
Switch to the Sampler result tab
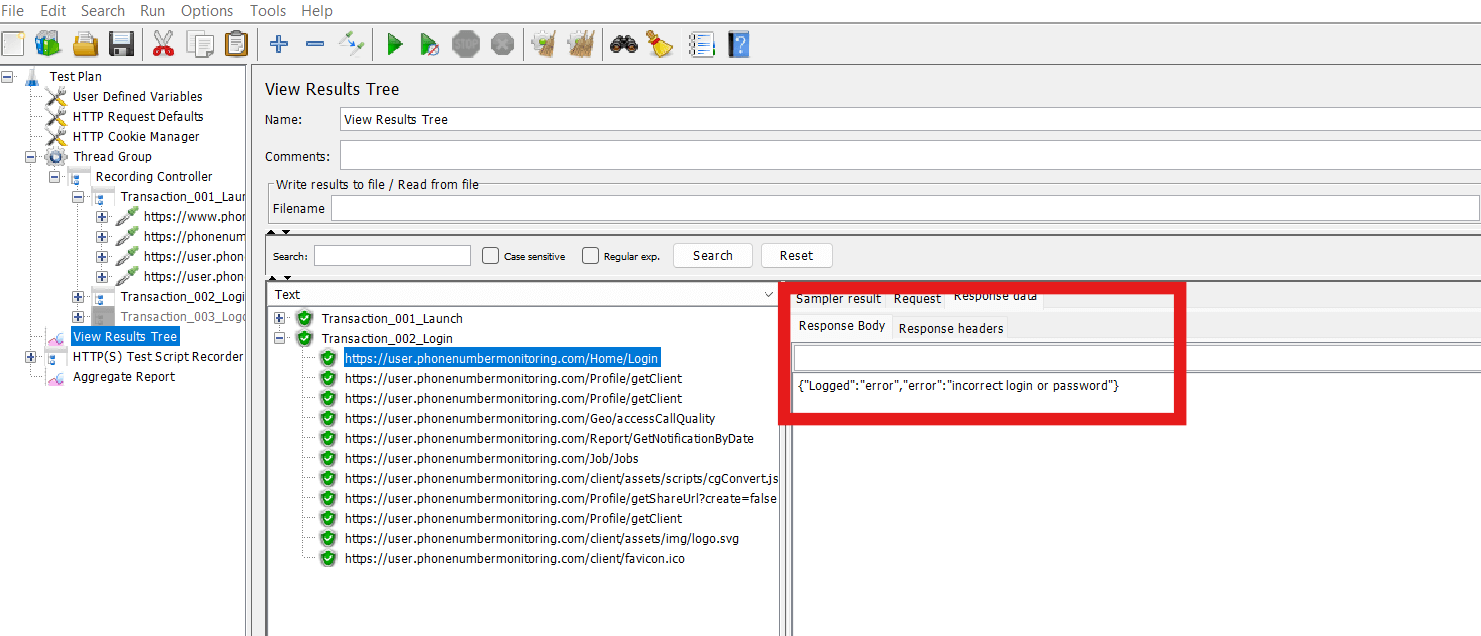tap(838, 298)
